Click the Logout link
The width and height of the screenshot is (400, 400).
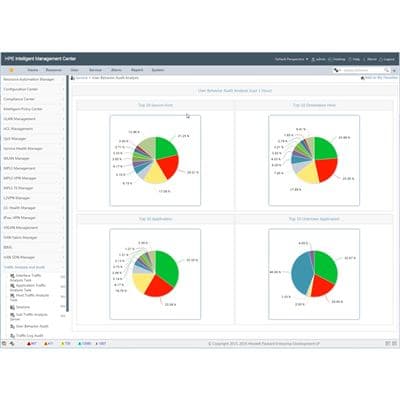pyautogui.click(x=387, y=59)
